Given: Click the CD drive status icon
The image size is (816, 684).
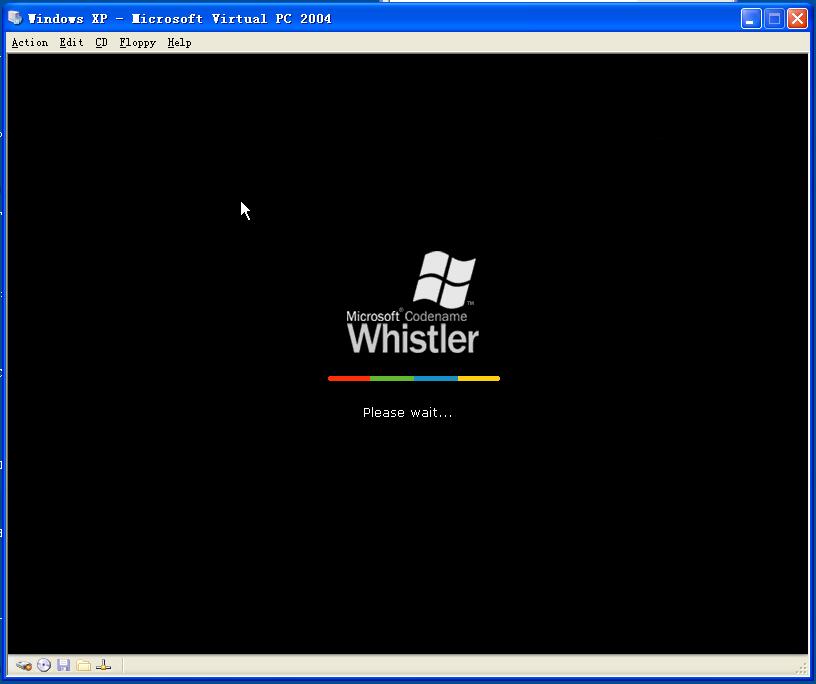Looking at the screenshot, I should pyautogui.click(x=44, y=665).
